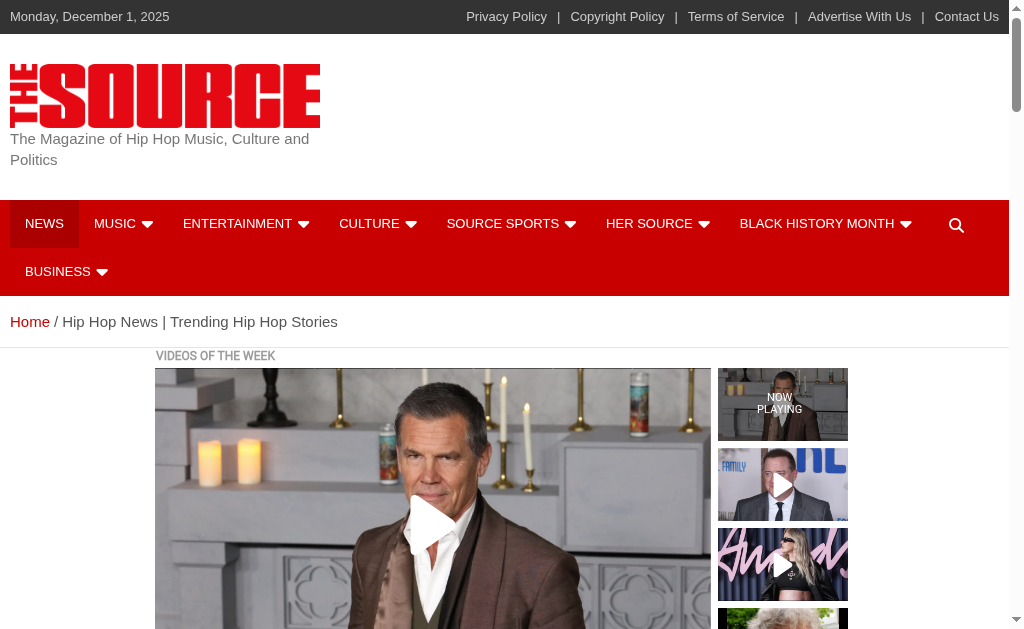
Task: Click the search magnifier icon in navbar
Action: pyautogui.click(x=956, y=225)
